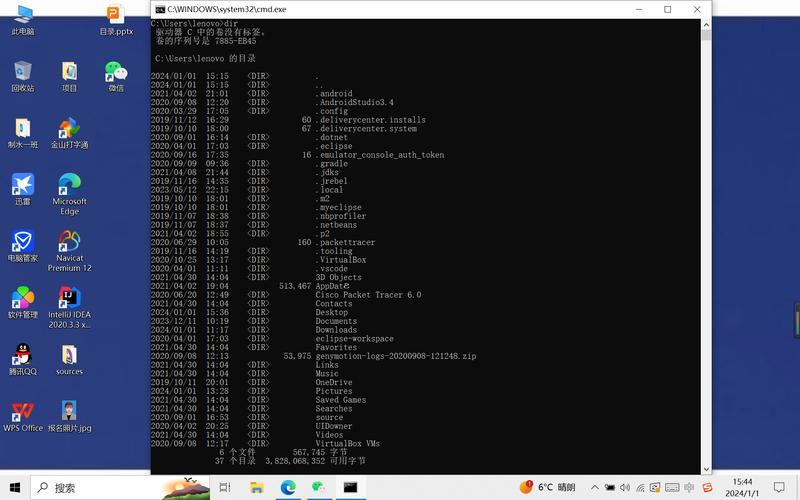Screen dimensions: 800x500
Task: Open the volume tray icon
Action: [625, 487]
